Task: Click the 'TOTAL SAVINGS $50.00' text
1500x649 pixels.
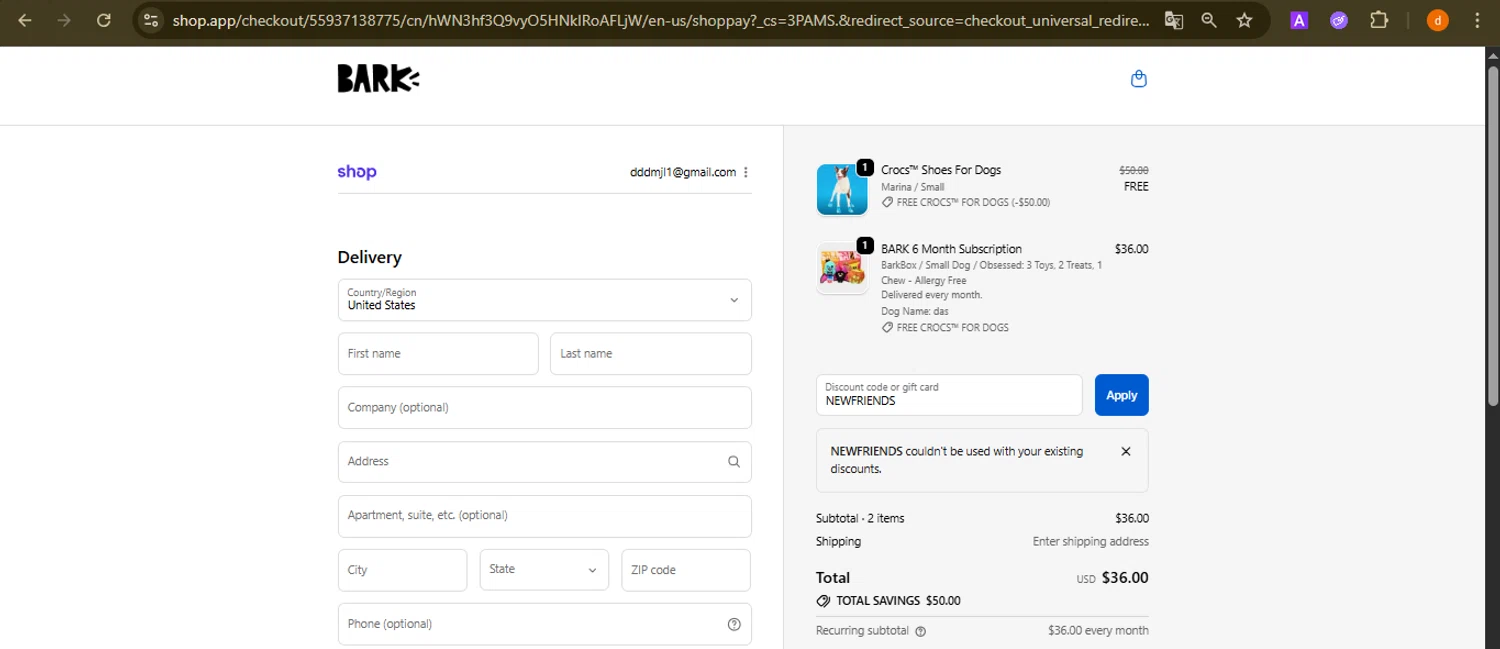Action: pos(898,601)
